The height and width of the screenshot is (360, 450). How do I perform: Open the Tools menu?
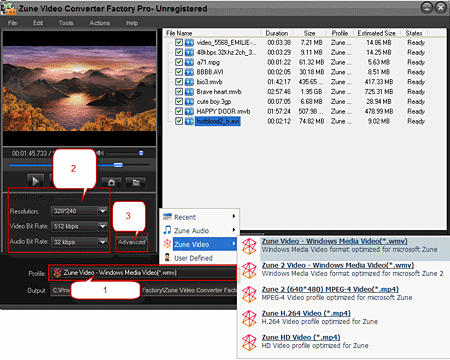tap(66, 23)
